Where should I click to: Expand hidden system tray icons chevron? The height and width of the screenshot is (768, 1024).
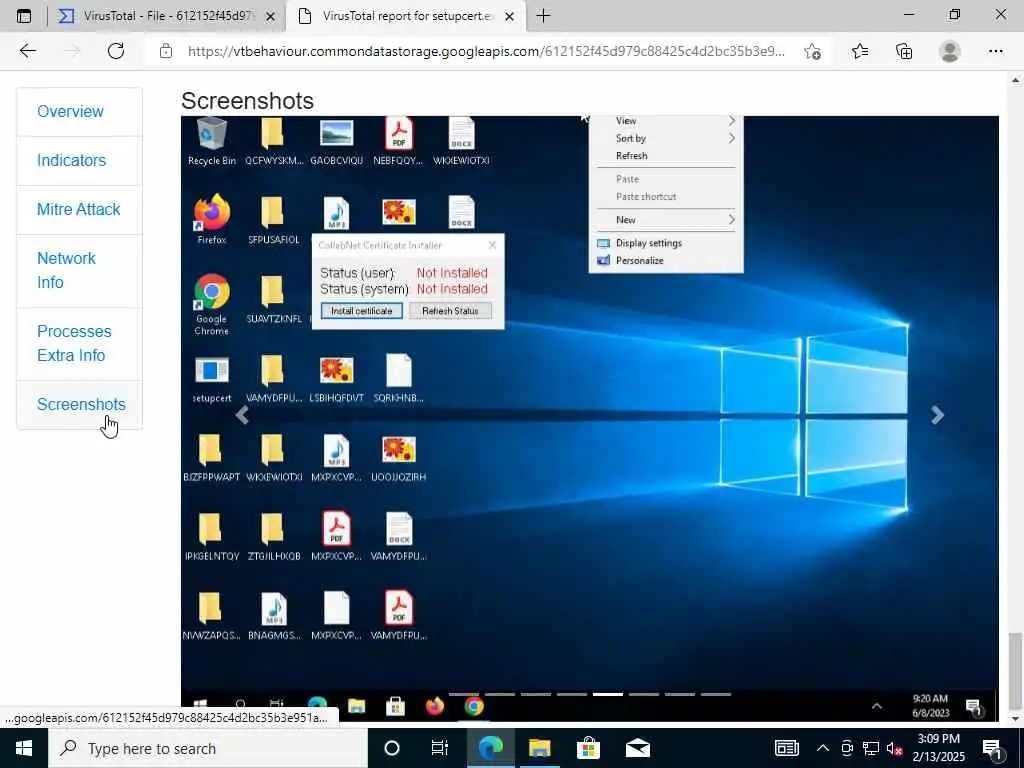[822, 748]
